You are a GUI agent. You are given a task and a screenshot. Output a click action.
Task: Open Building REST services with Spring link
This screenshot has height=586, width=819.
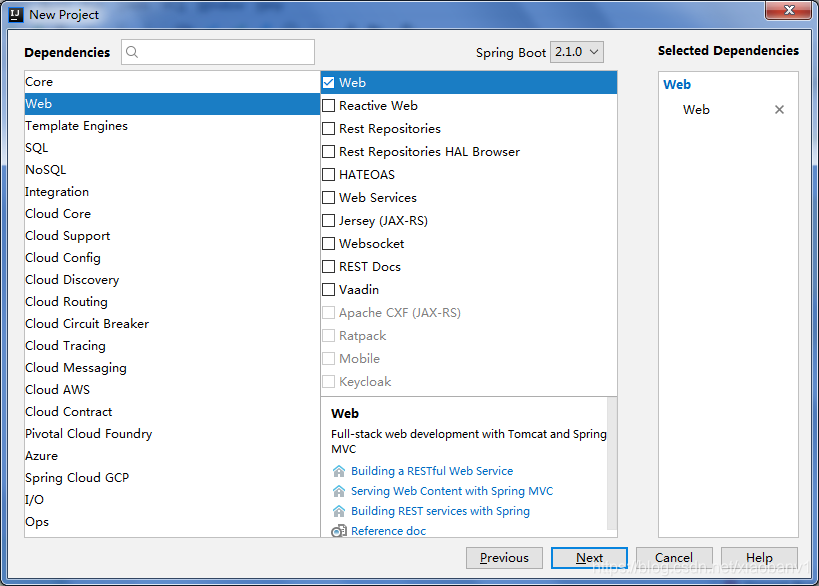(440, 511)
